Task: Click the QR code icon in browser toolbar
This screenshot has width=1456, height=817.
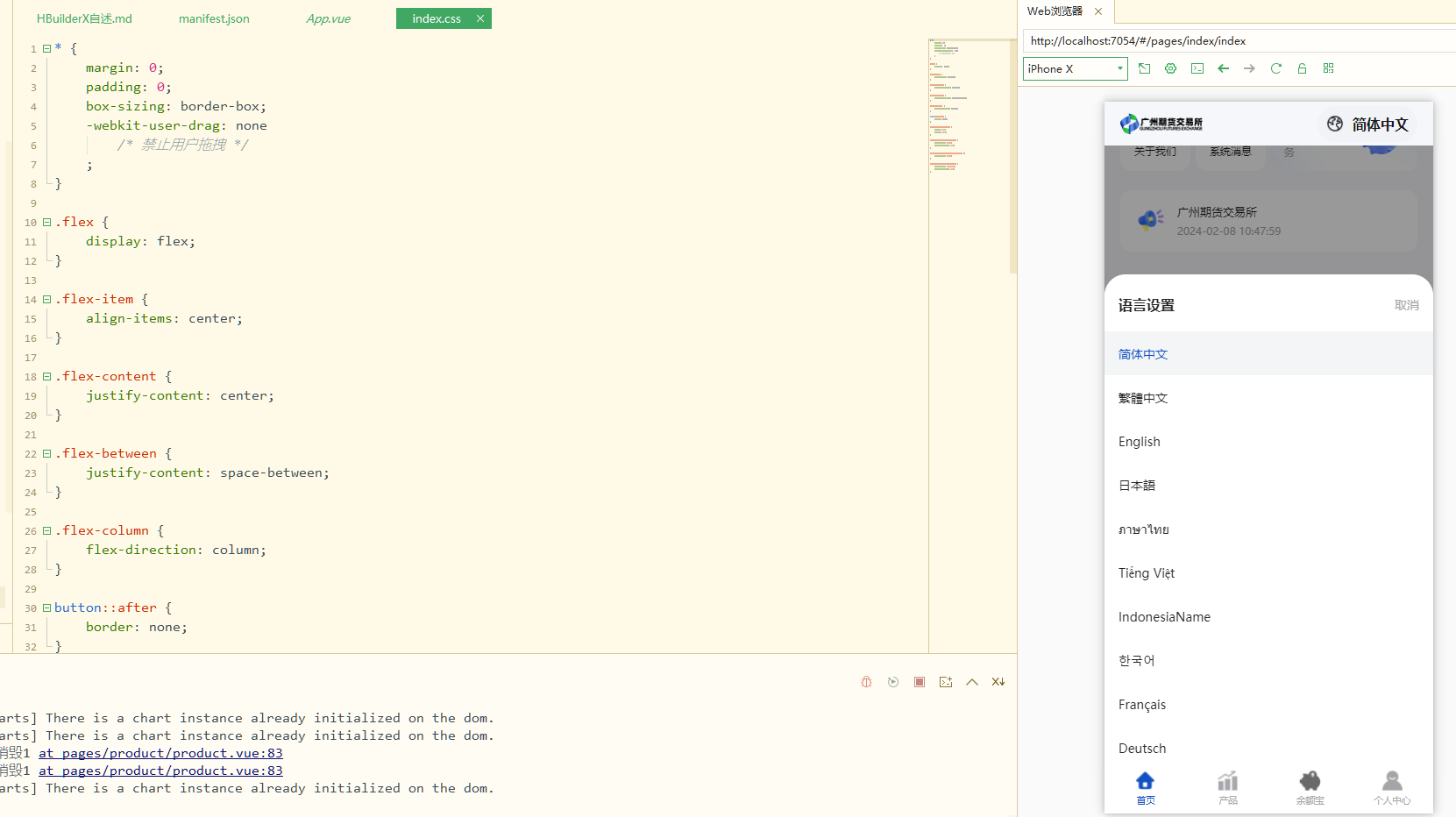Action: [x=1328, y=68]
